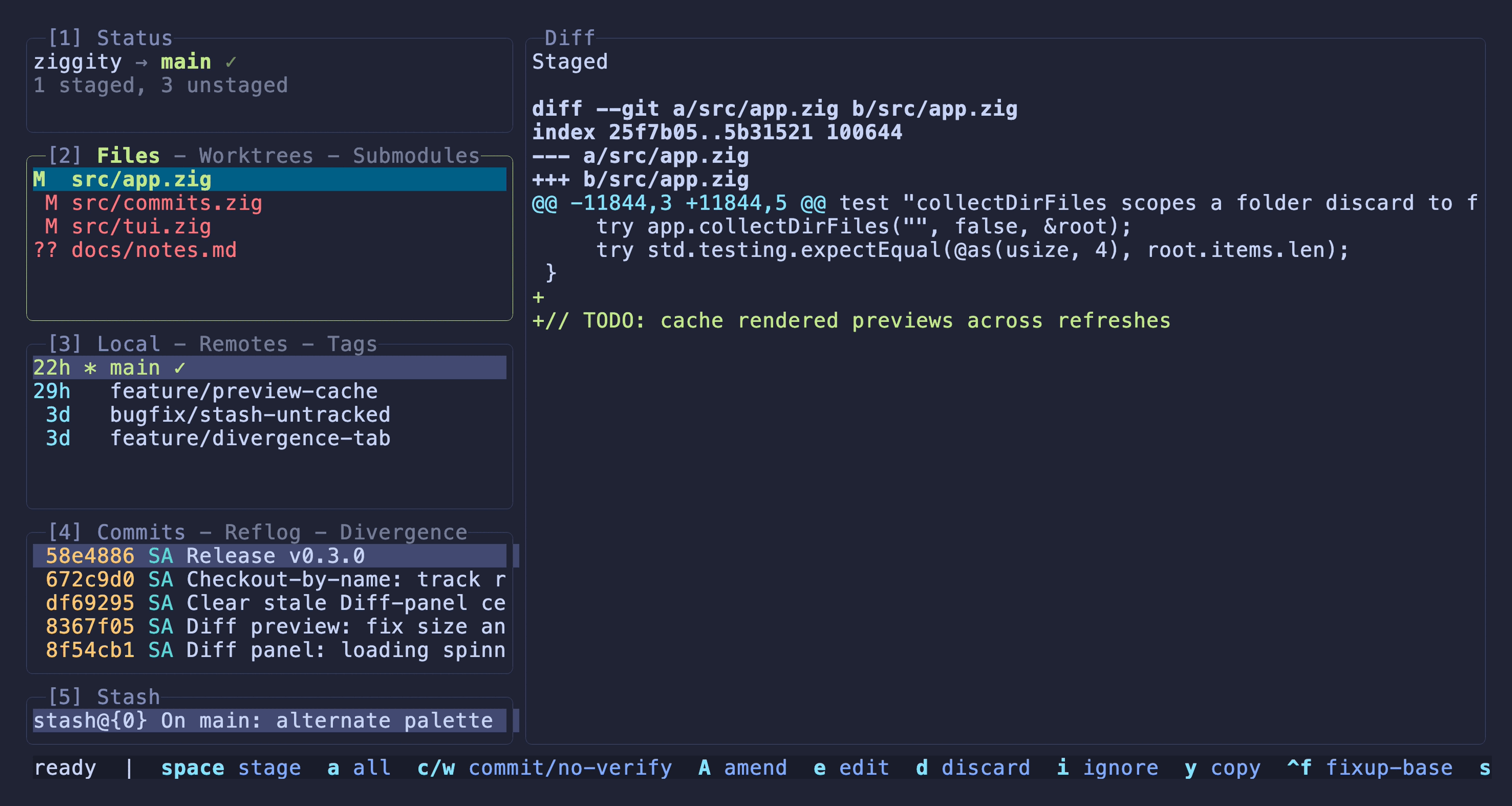1512x806 pixels.
Task: Select commit 8f54cb1 Diff panel loading
Action: click(x=270, y=650)
